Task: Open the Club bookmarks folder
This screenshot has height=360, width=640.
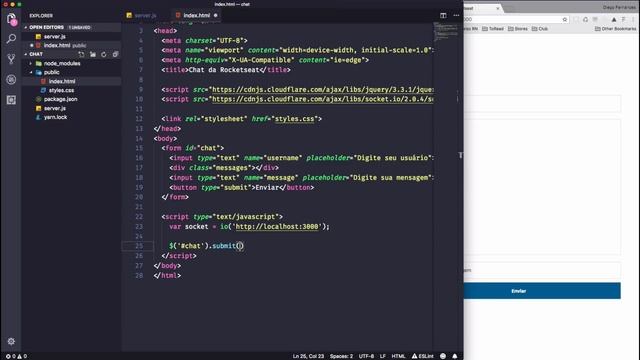Action: tap(540, 29)
